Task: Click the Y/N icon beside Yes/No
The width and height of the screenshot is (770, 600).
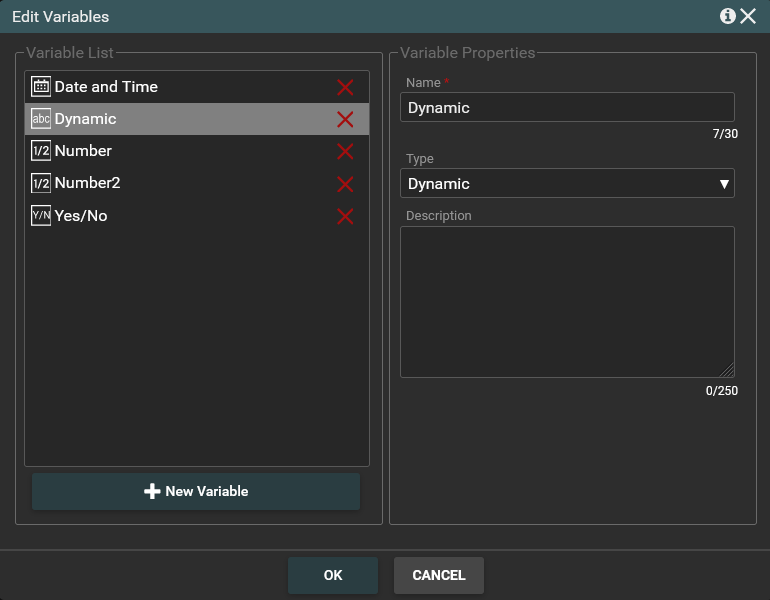Action: coord(41,215)
